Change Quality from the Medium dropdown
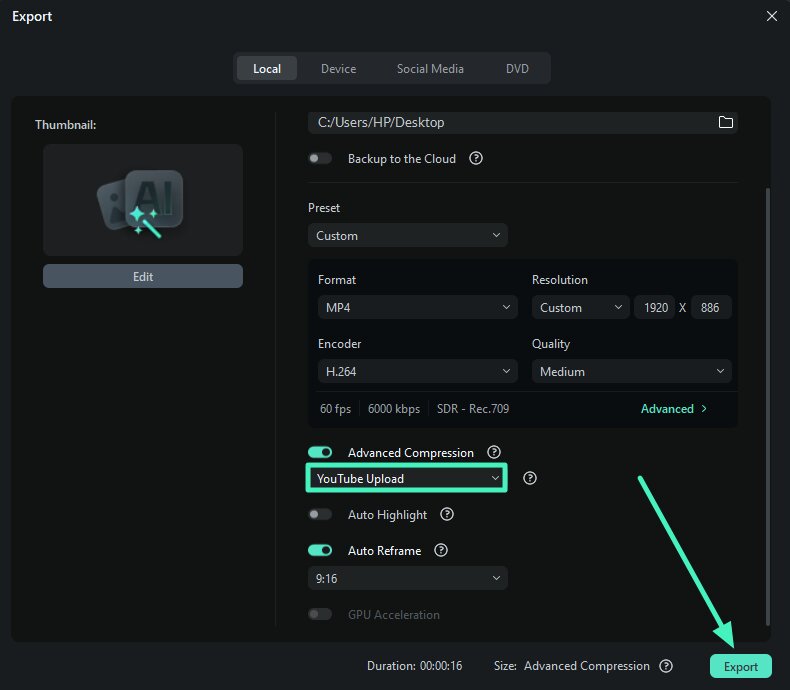This screenshot has height=690, width=790. (631, 371)
